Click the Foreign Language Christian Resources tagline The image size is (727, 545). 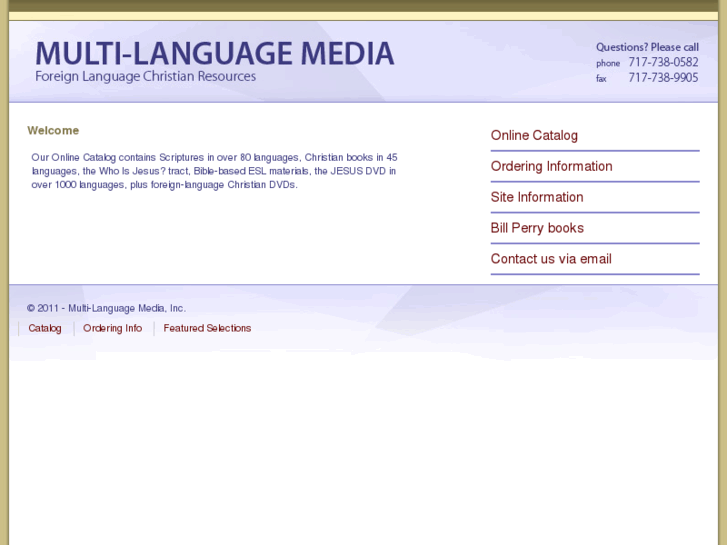146,77
